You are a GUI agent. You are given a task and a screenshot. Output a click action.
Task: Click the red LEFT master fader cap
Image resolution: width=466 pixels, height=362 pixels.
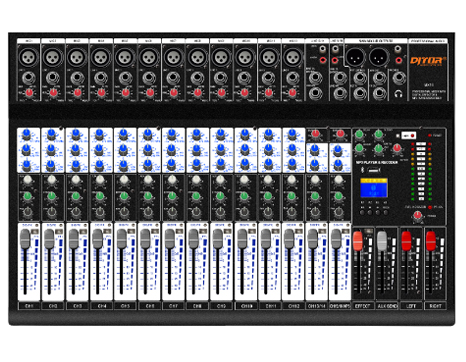tap(406, 241)
